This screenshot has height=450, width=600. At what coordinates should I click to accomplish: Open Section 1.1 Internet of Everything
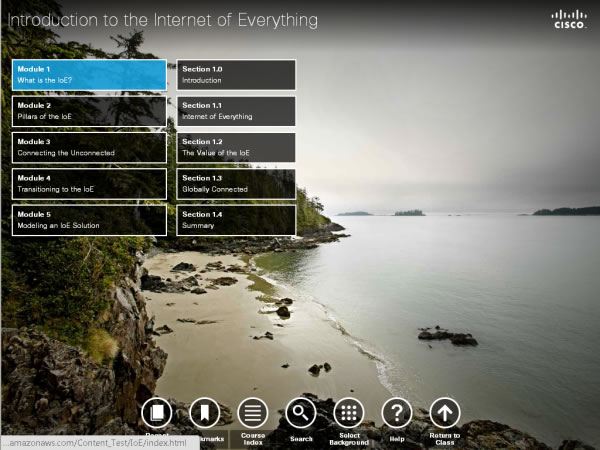236,111
